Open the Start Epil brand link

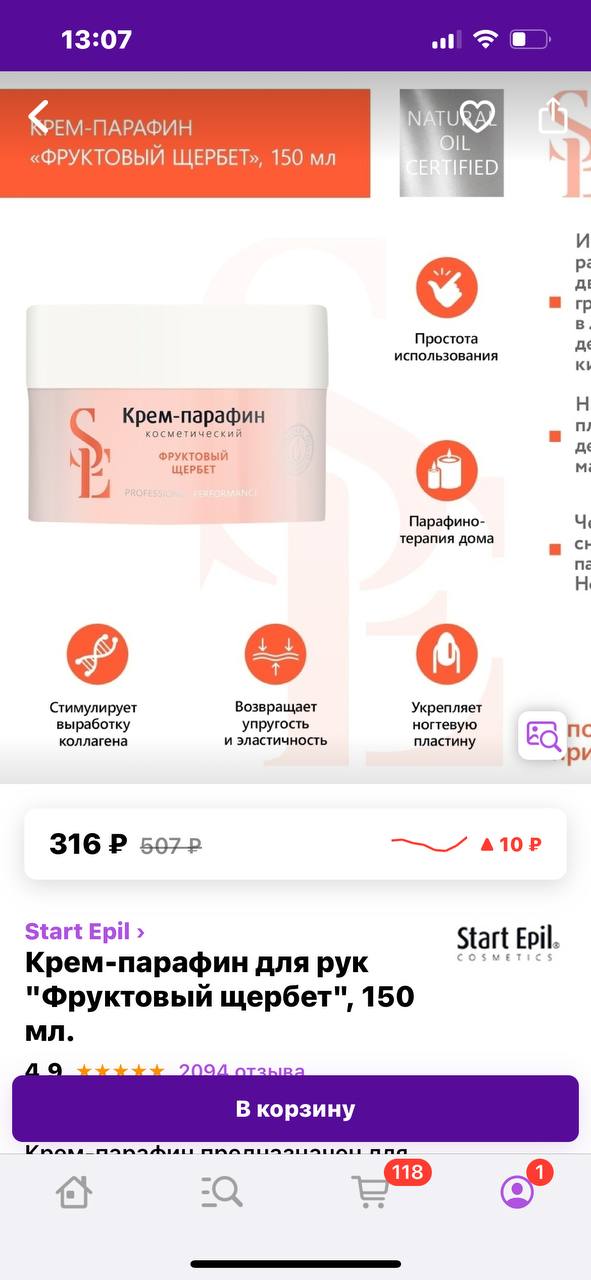click(78, 931)
